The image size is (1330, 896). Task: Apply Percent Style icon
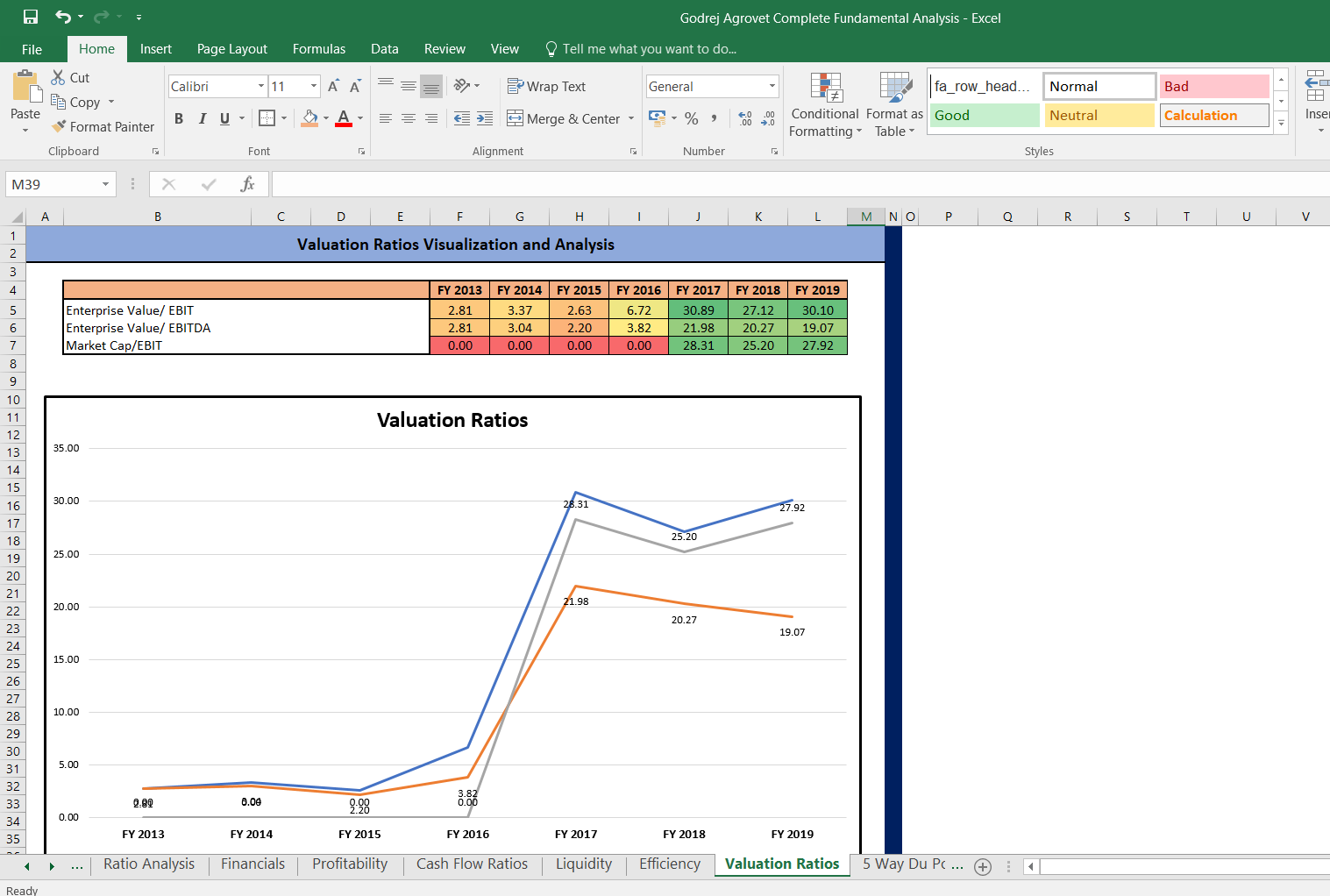[x=692, y=118]
